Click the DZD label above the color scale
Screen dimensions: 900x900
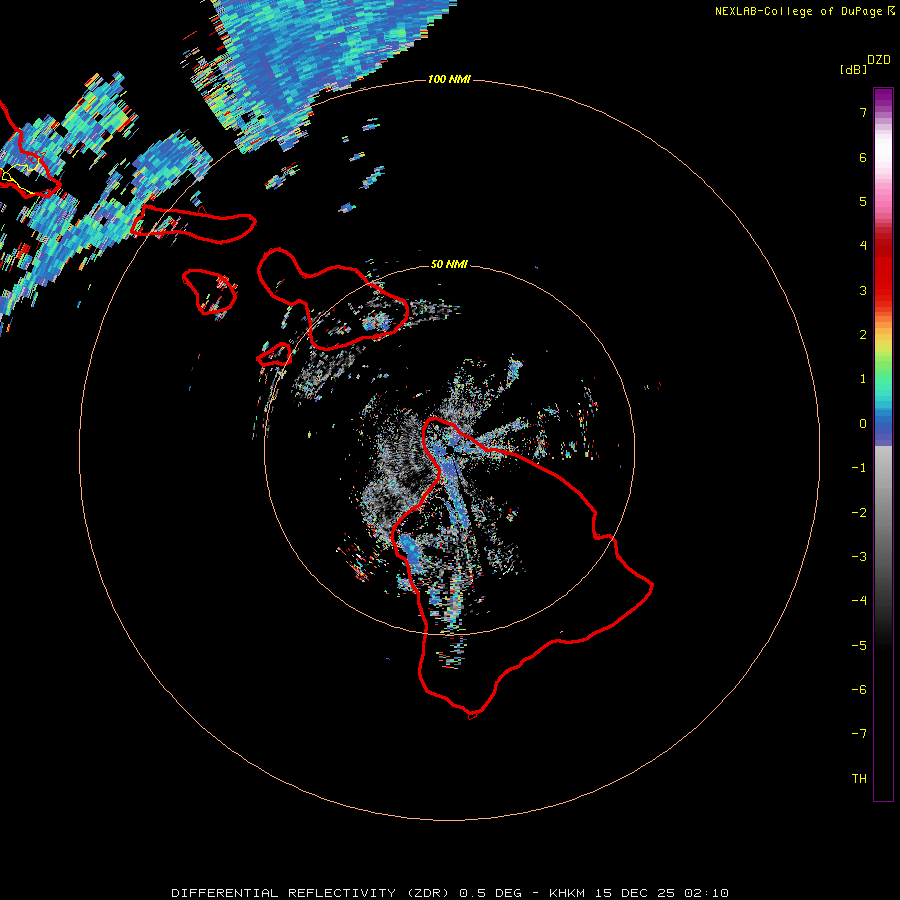click(x=879, y=60)
